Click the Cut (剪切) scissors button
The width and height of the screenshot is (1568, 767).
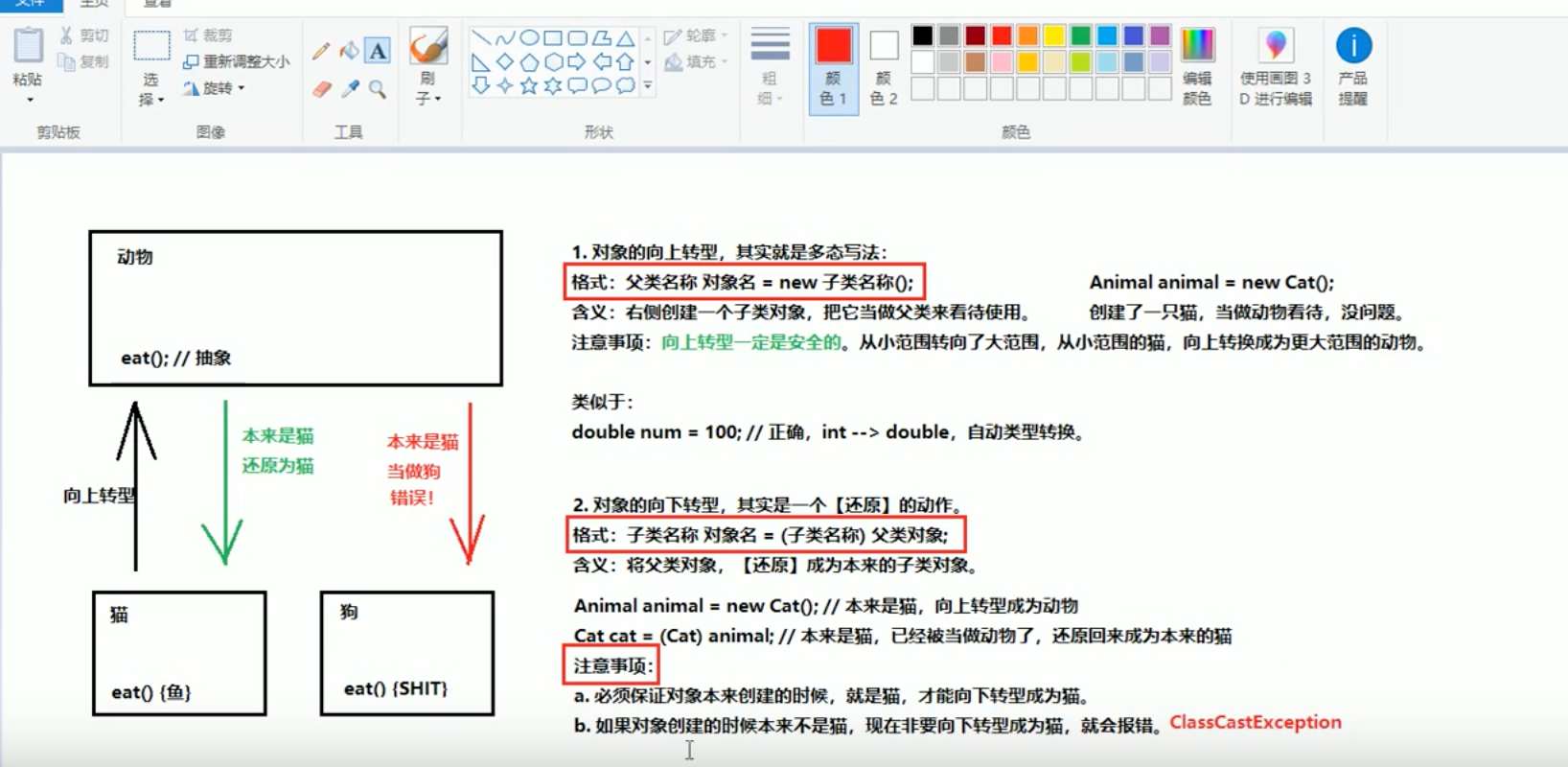pyautogui.click(x=83, y=35)
